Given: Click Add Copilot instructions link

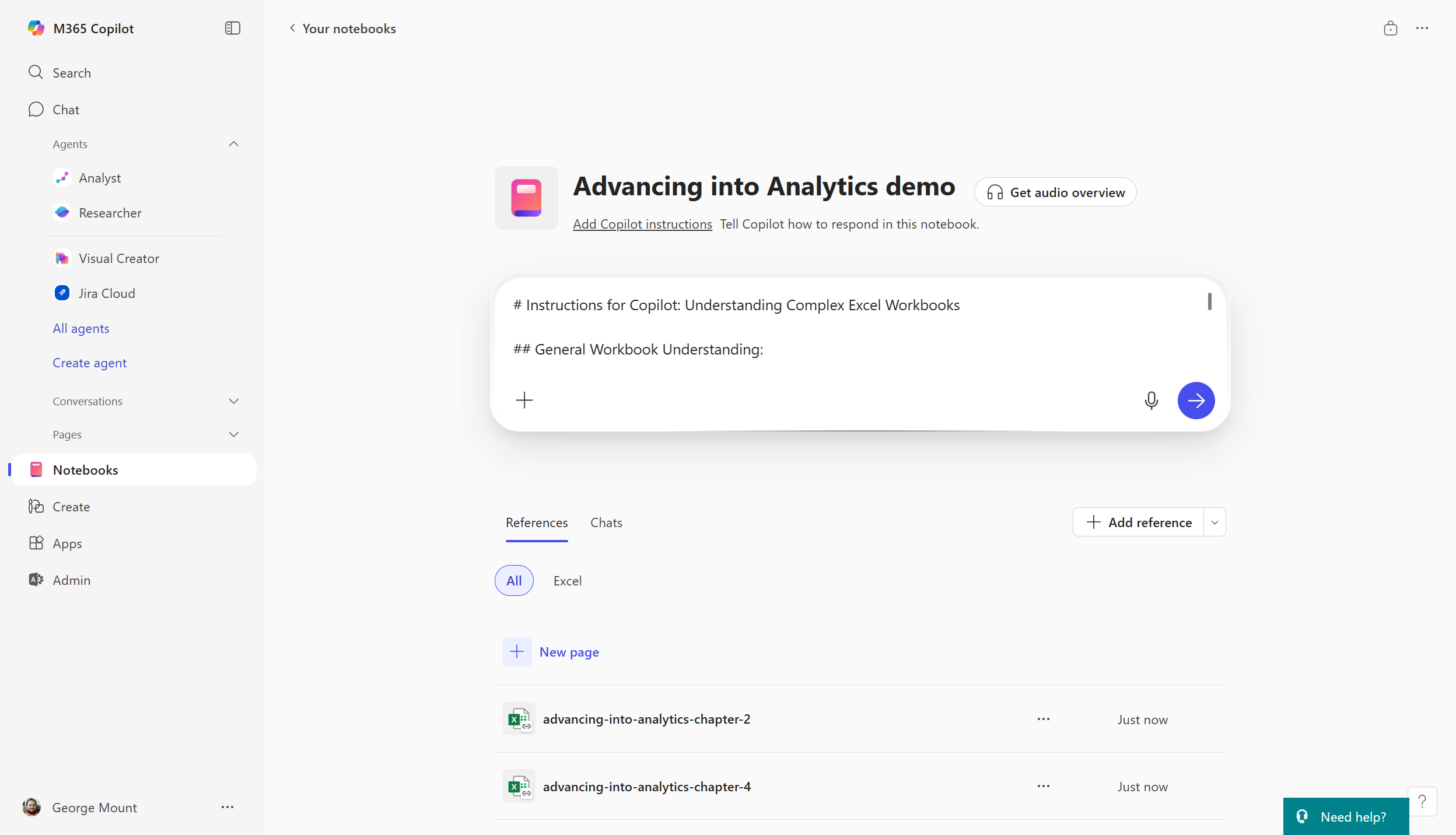Looking at the screenshot, I should point(642,224).
